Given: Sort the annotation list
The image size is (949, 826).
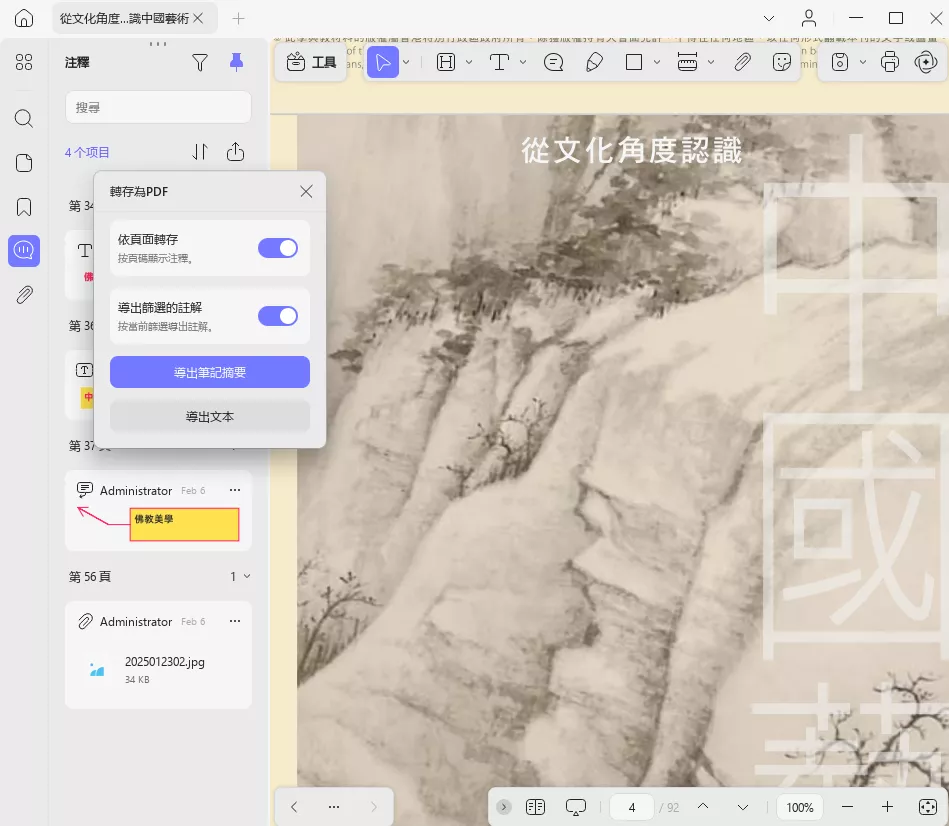Looking at the screenshot, I should point(200,152).
